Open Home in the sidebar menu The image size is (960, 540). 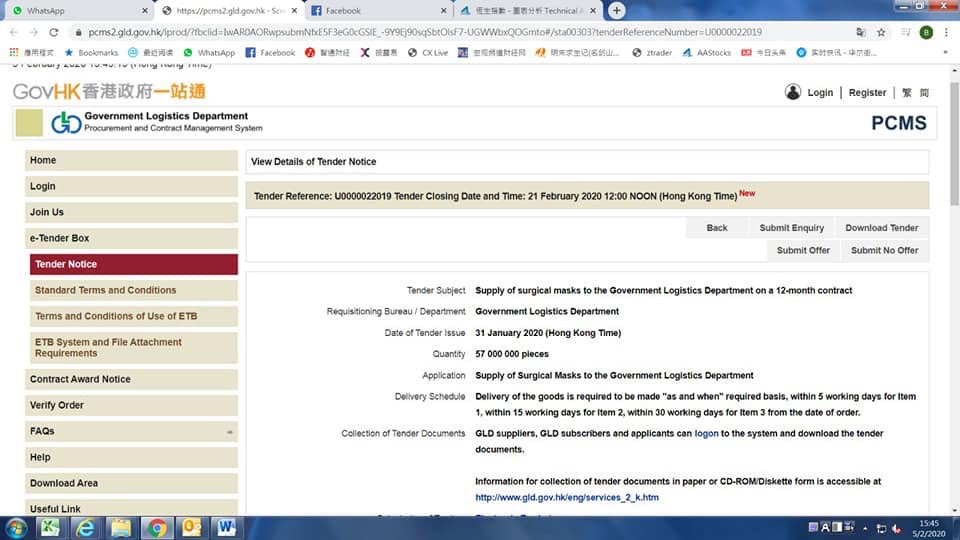[x=131, y=160]
